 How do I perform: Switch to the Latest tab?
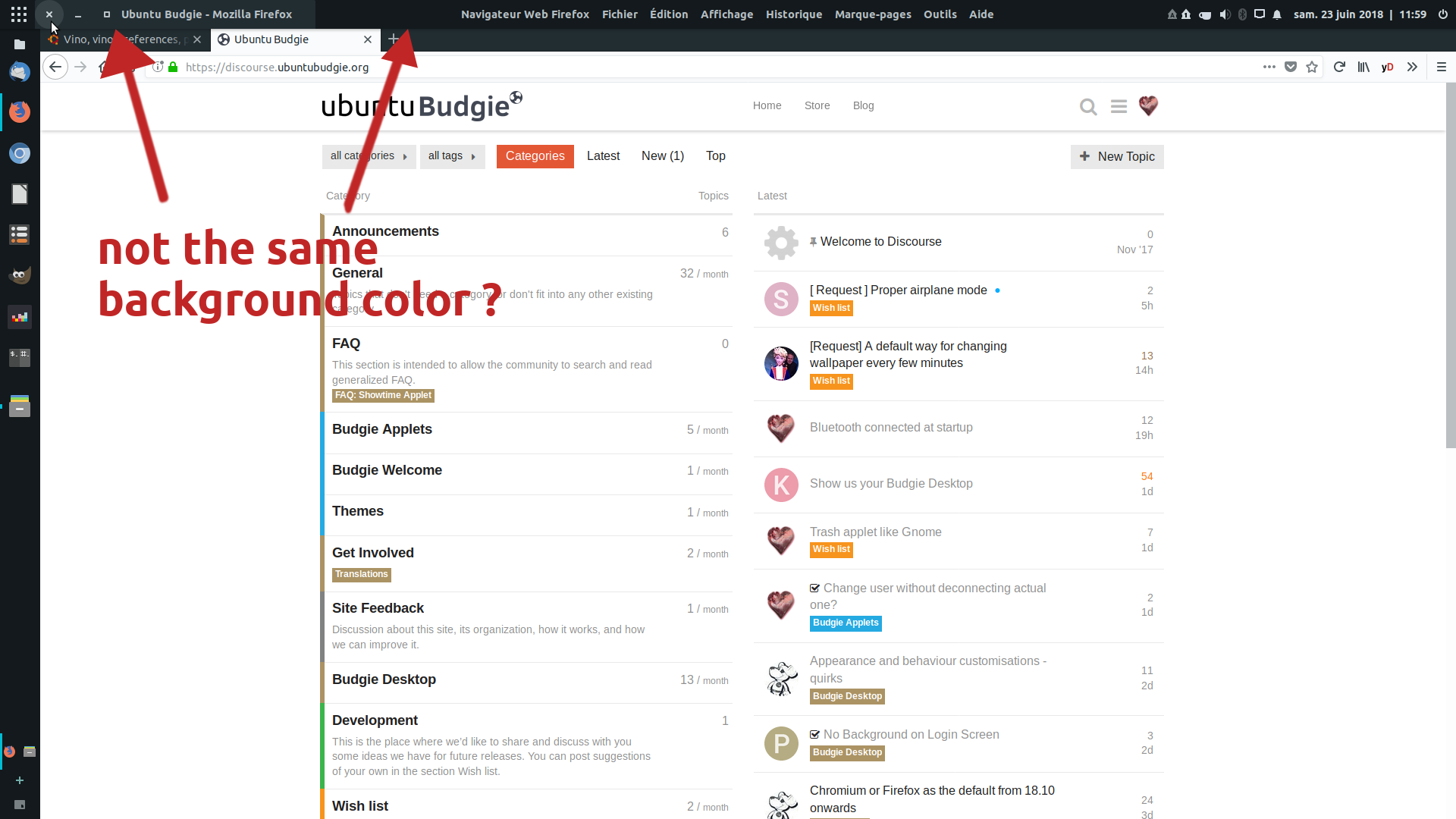point(603,156)
